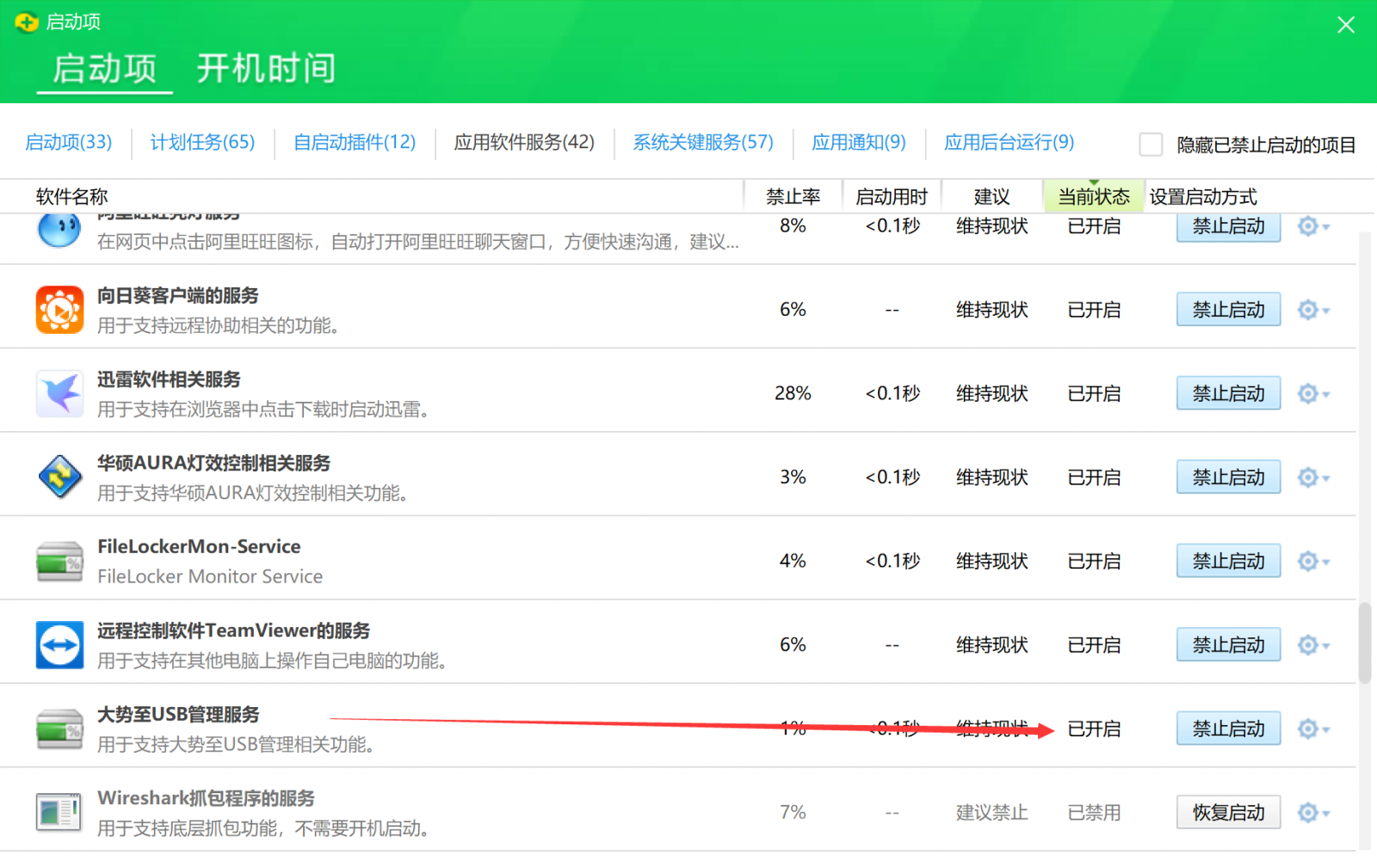The width and height of the screenshot is (1377, 868).
Task: Click 禁止启动 for 向日葵客户端的服务
Action: pos(1228,310)
